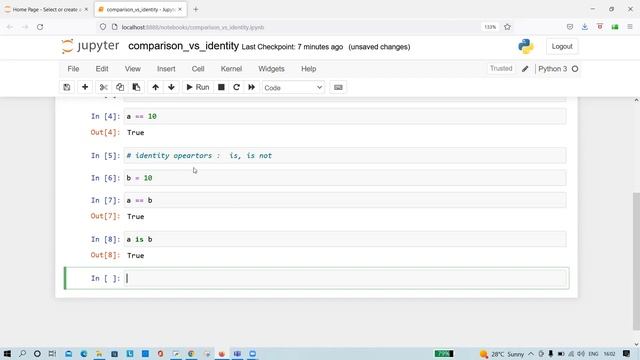Select the identity operators comment cell
This screenshot has height=360, width=640.
(x=345, y=156)
